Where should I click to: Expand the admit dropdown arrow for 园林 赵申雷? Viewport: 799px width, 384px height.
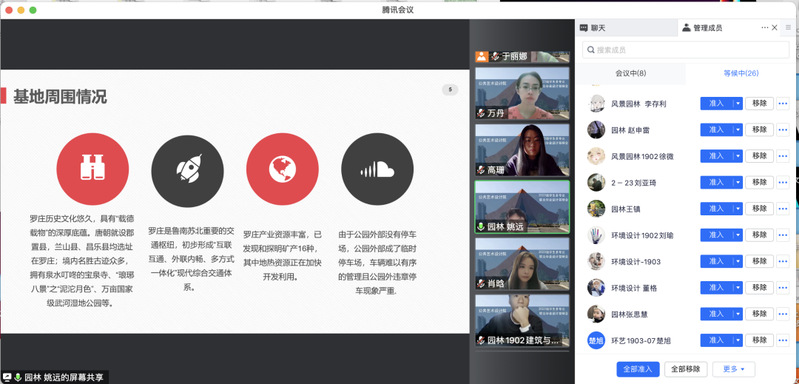click(738, 130)
